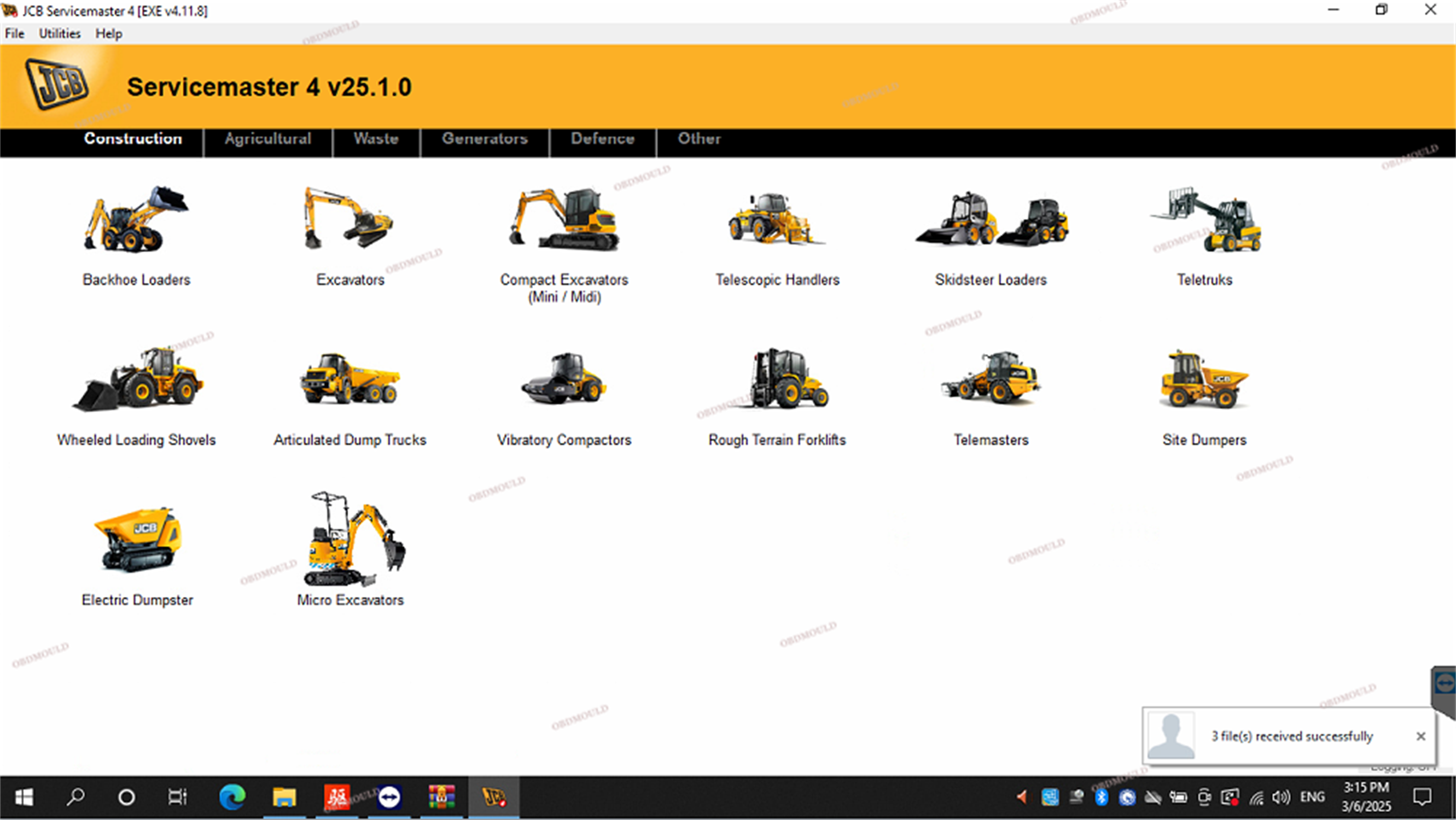Click the Site Dumpers label
The width and height of the screenshot is (1456, 820).
pyautogui.click(x=1204, y=440)
